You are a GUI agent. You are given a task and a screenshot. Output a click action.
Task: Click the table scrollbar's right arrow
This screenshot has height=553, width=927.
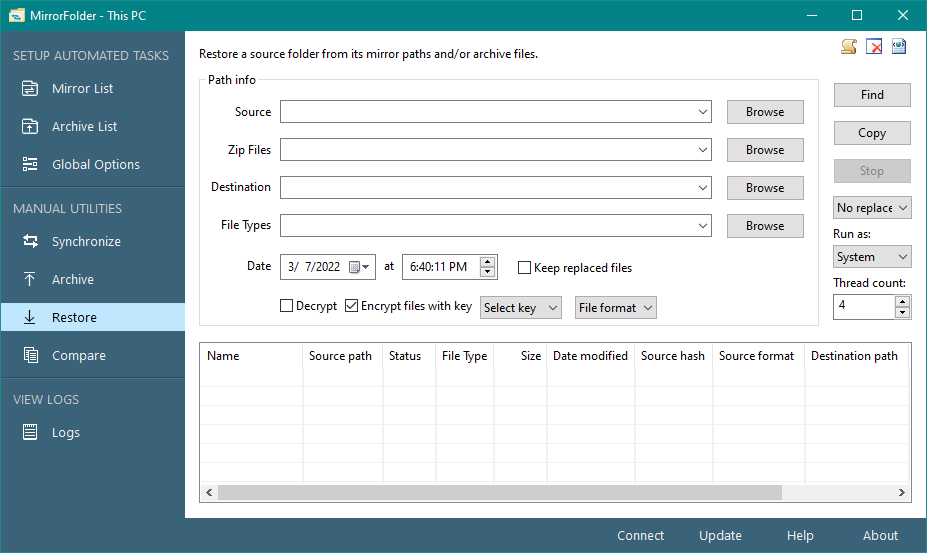[902, 492]
